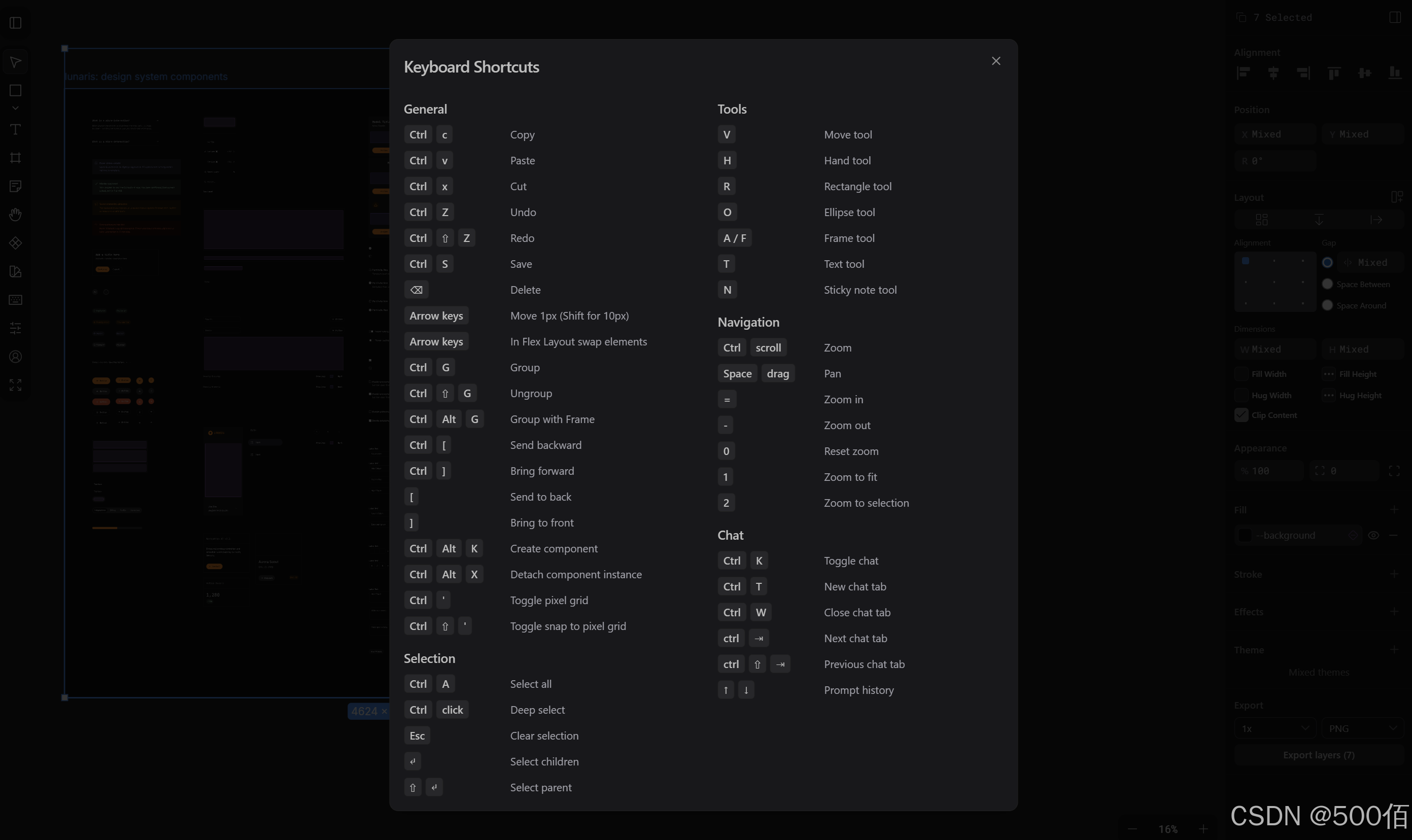Add a stroke with plus icon
This screenshot has height=840, width=1412.
1394,574
